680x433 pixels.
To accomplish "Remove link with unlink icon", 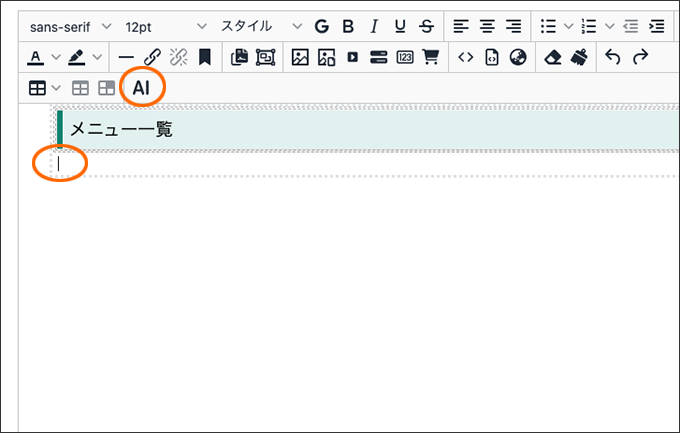I will click(179, 57).
